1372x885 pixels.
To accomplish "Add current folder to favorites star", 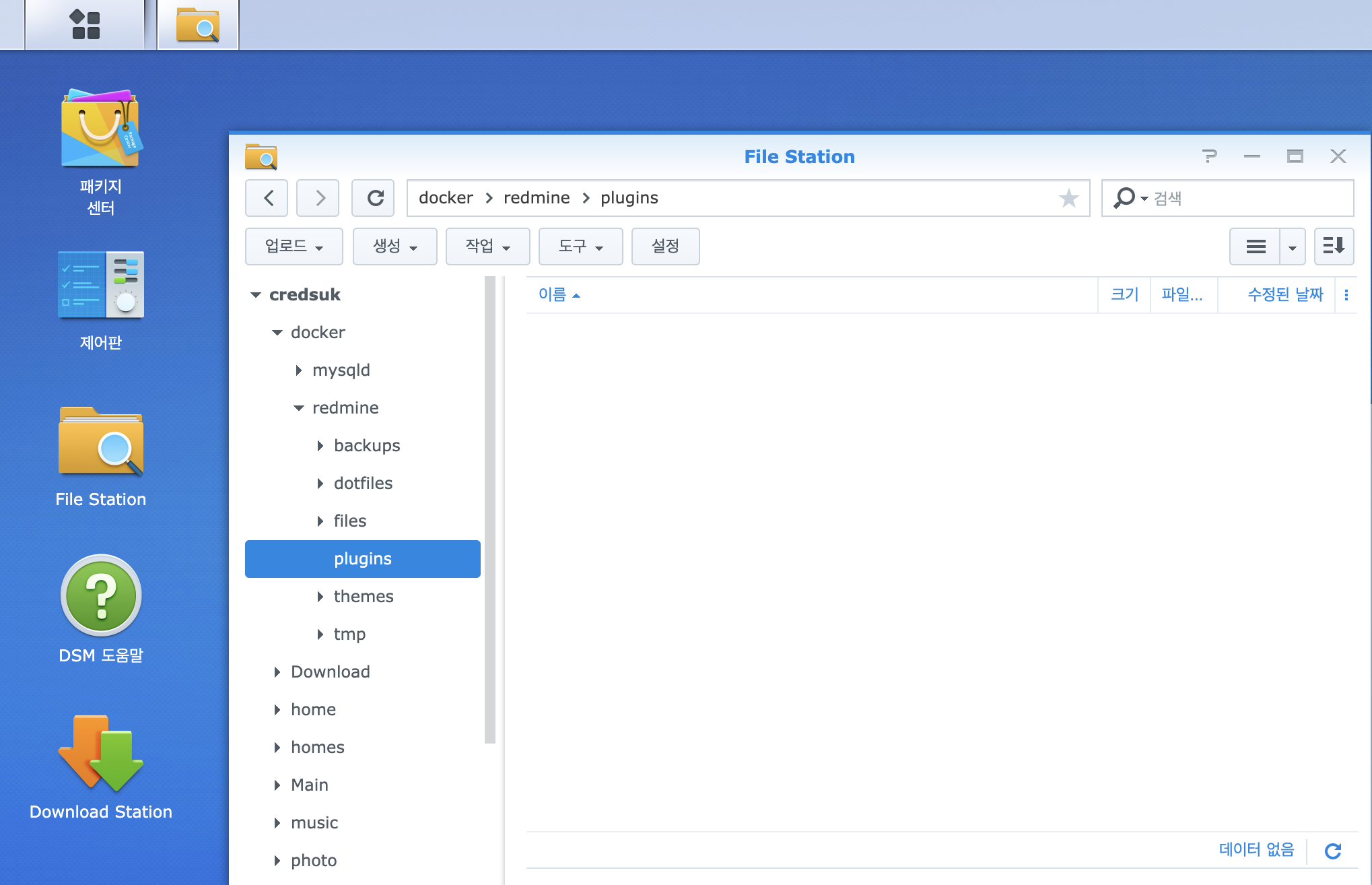I will 1068,198.
